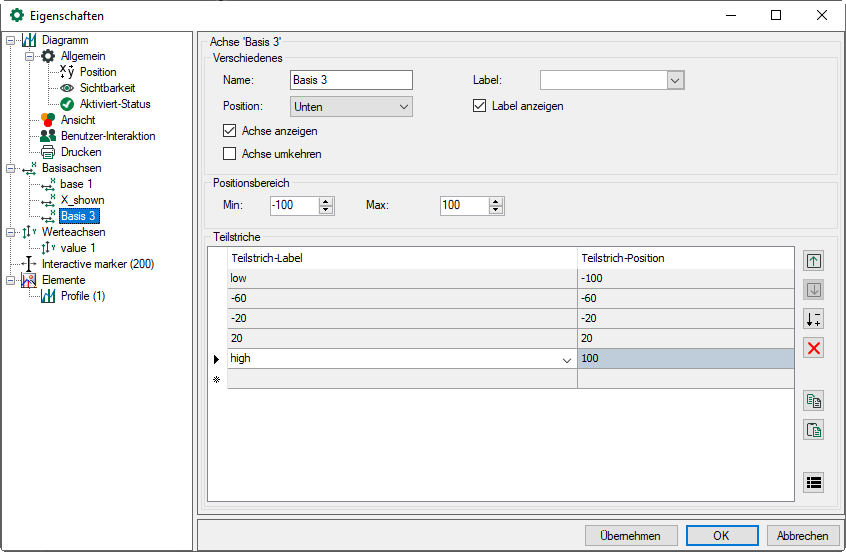Collapse the Basisachsen tree node
The image size is (846, 552).
pyautogui.click(x=9, y=168)
